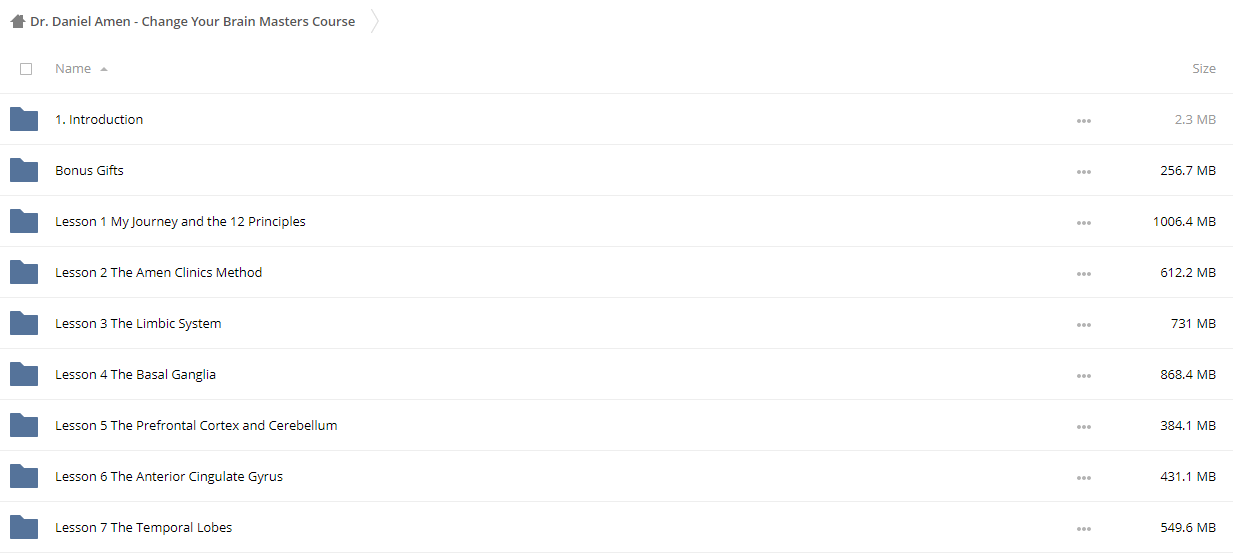Image resolution: width=1233 pixels, height=555 pixels.
Task: Open ellipsis menu for Lesson 2 Amen Clinics Method
Action: pos(1084,274)
